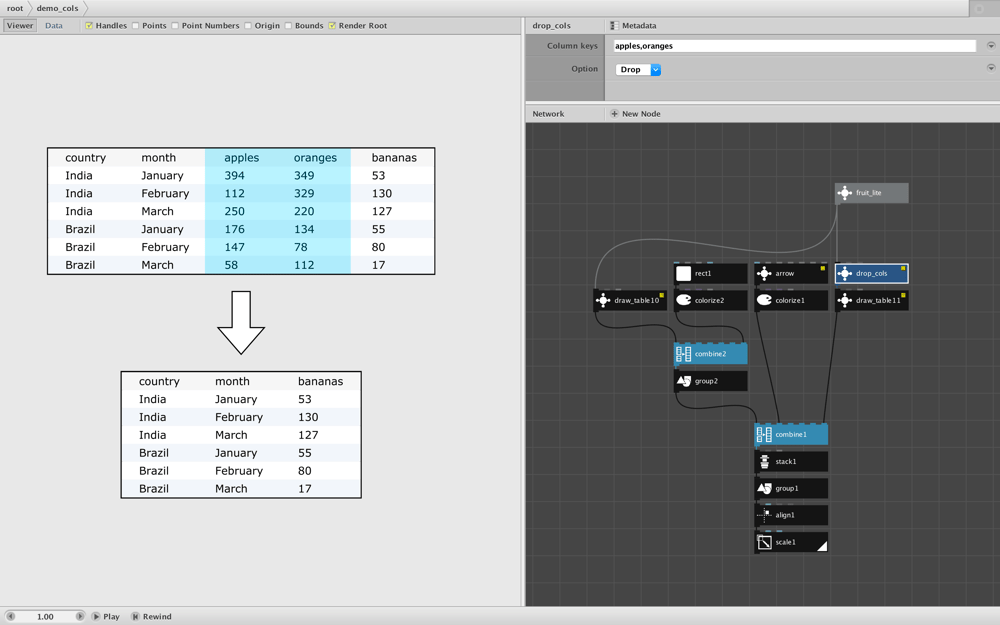The height and width of the screenshot is (625, 1000).
Task: Select the scale1 node icon
Action: [764, 542]
